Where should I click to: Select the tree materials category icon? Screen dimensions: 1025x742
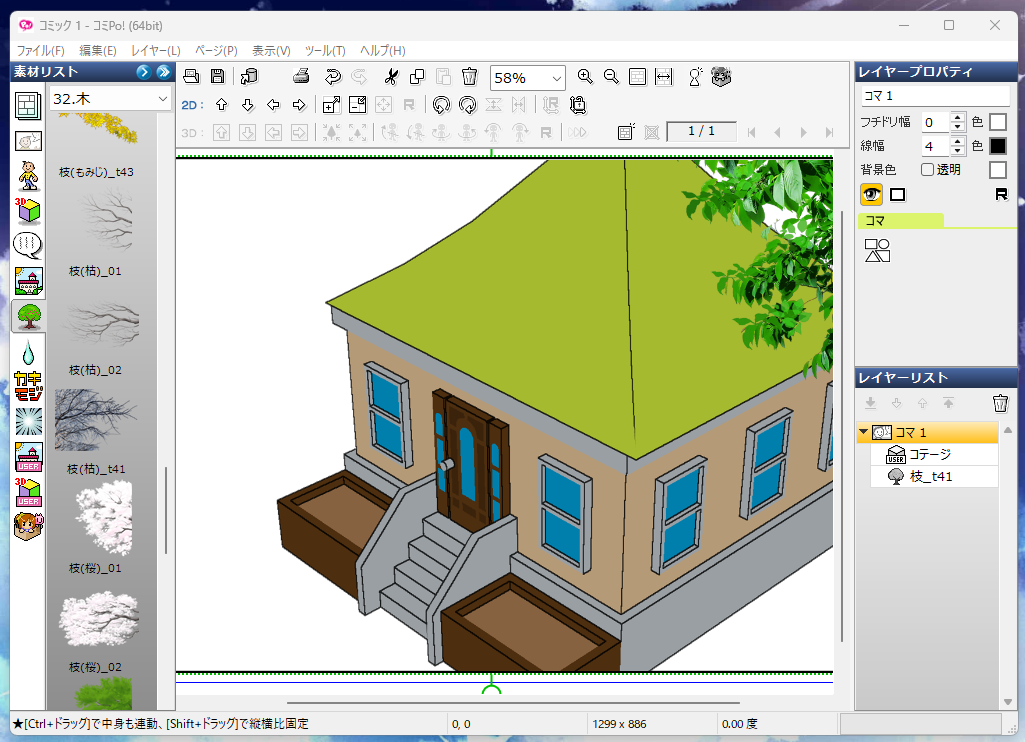29,316
